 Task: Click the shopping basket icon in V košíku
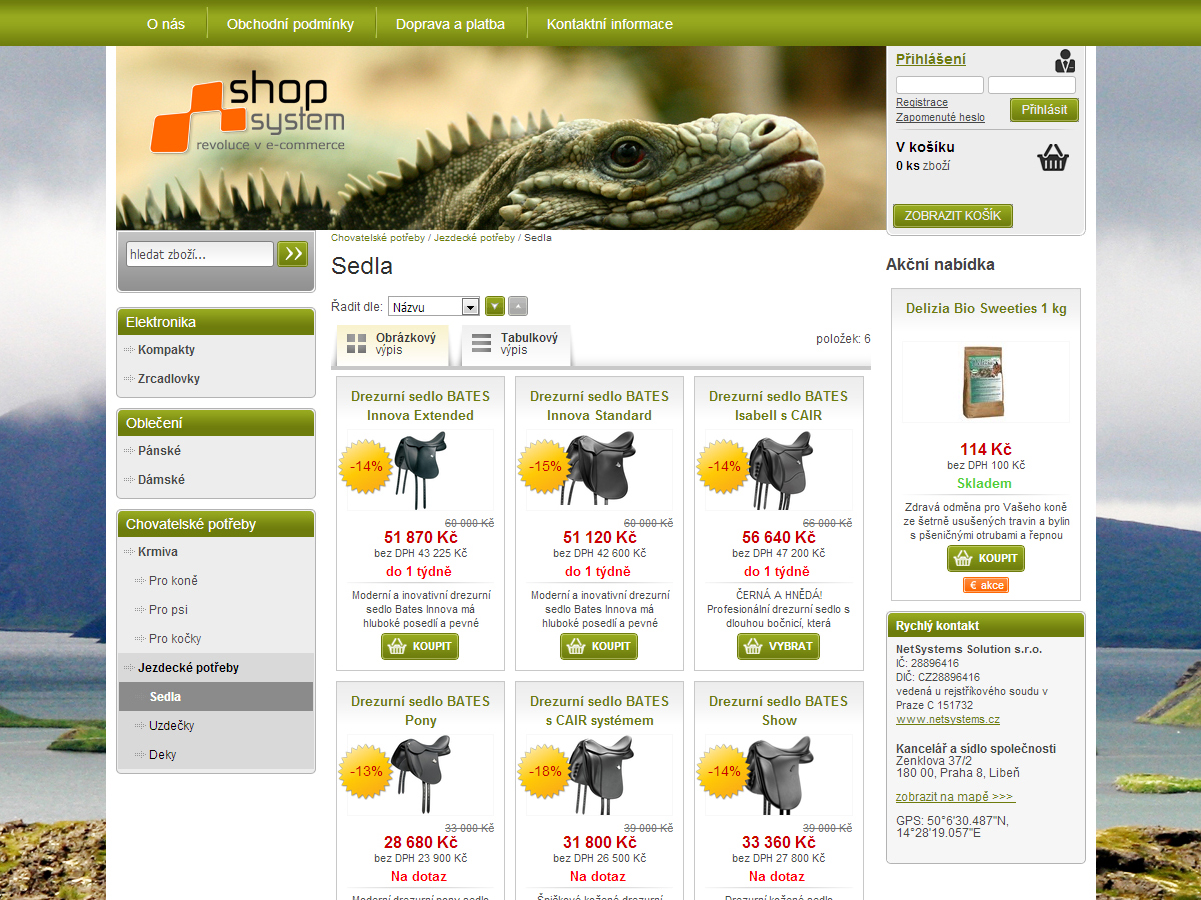pos(1053,158)
